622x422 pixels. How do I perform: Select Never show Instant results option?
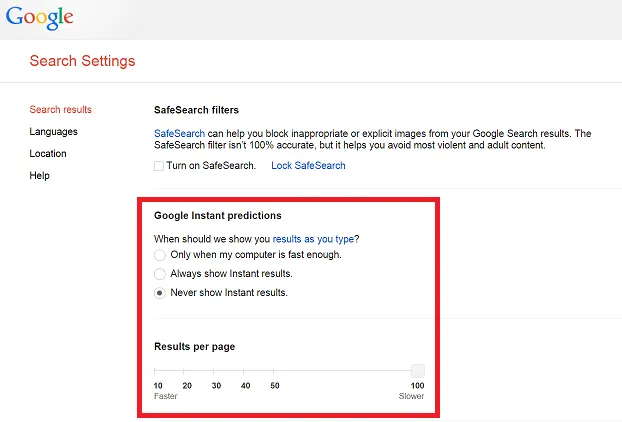159,293
